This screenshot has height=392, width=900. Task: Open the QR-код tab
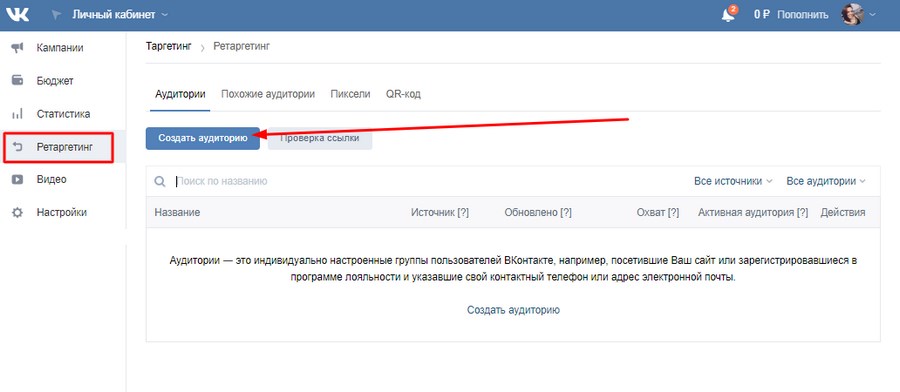403,94
